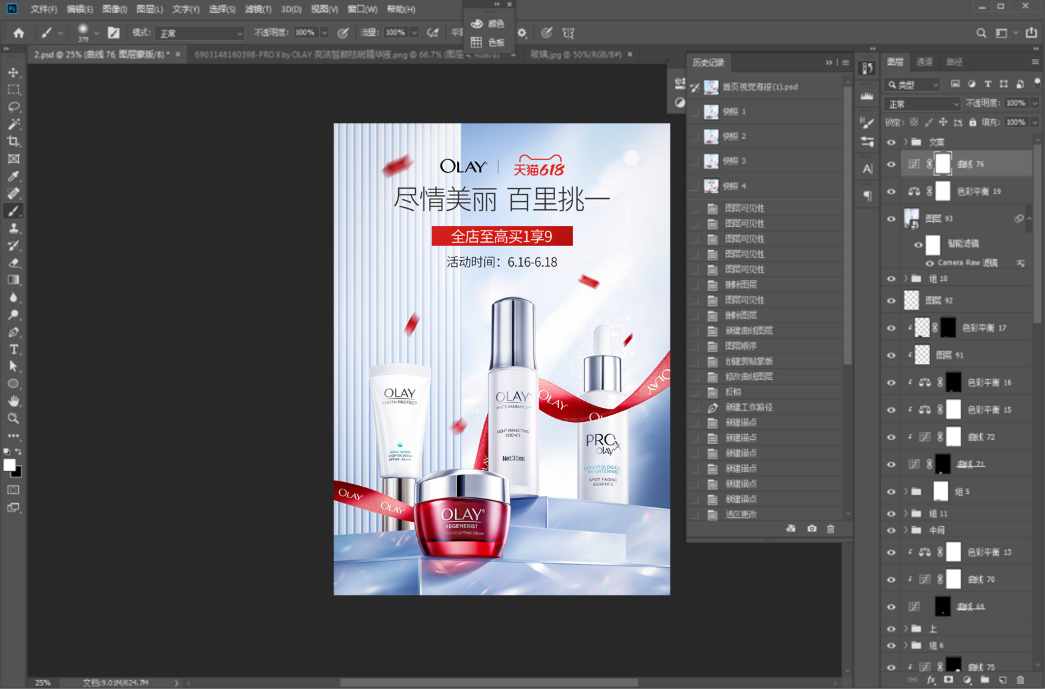This screenshot has width=1045, height=689.
Task: Select the Dodge tool
Action: click(13, 315)
